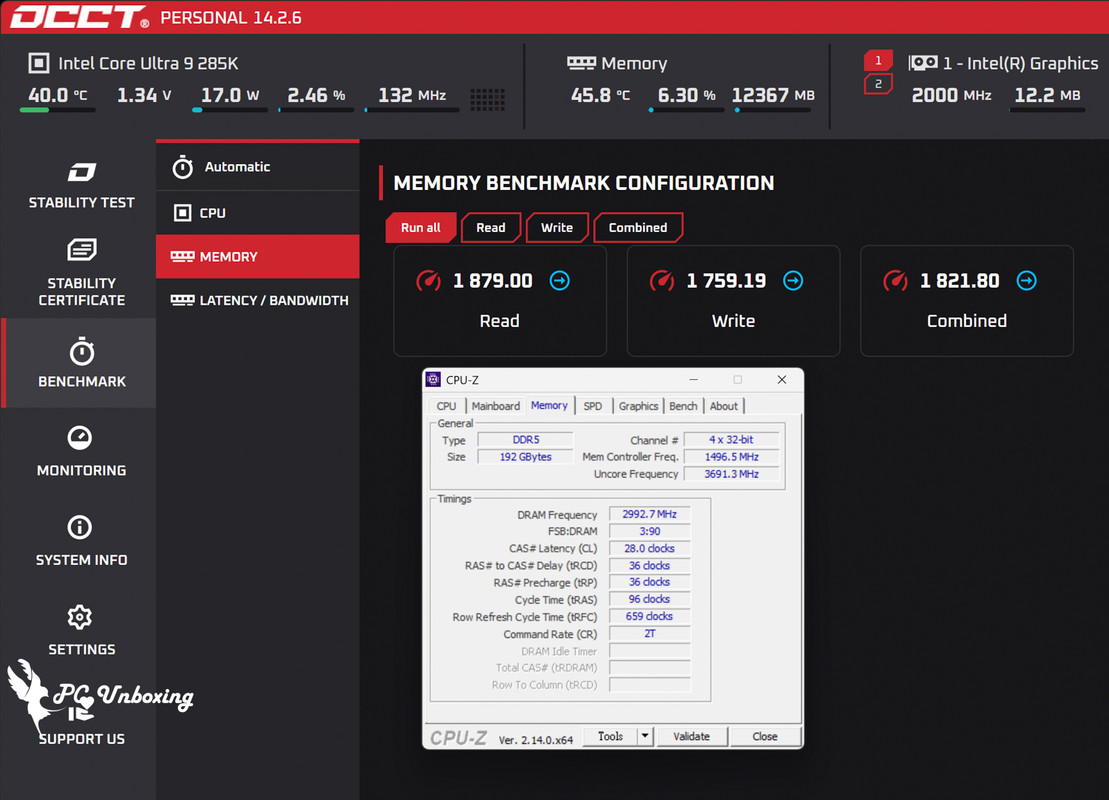Click the CPU-Z window title icon
The height and width of the screenshot is (800, 1109).
tap(434, 380)
